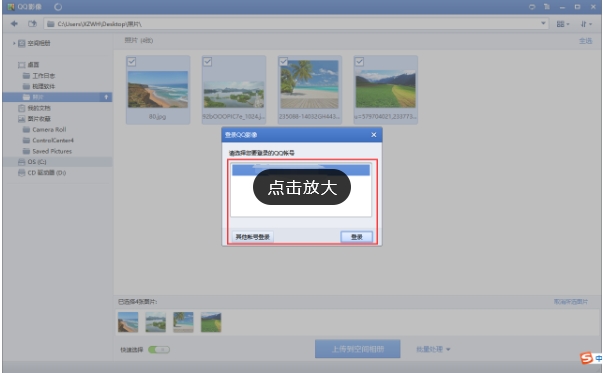Viewport: 603px width, 373px height.
Task: Open the Camera Roll folder
Action: click(x=49, y=130)
